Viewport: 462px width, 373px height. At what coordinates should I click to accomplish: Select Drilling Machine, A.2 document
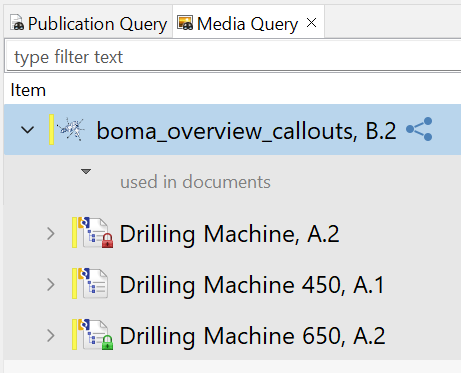tap(229, 234)
